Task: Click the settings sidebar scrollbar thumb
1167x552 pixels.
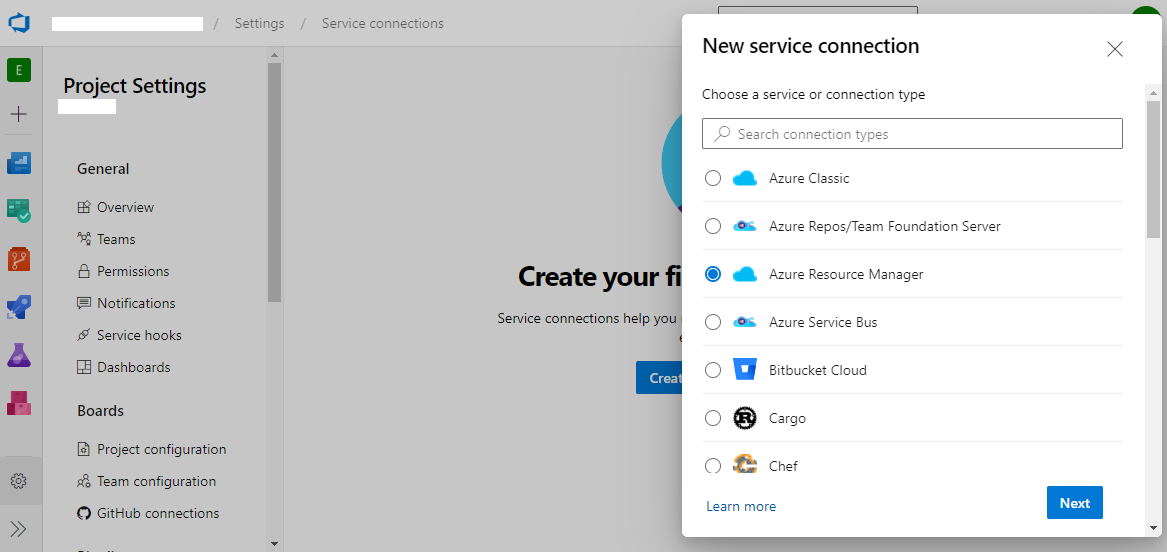Action: pyautogui.click(x=274, y=182)
